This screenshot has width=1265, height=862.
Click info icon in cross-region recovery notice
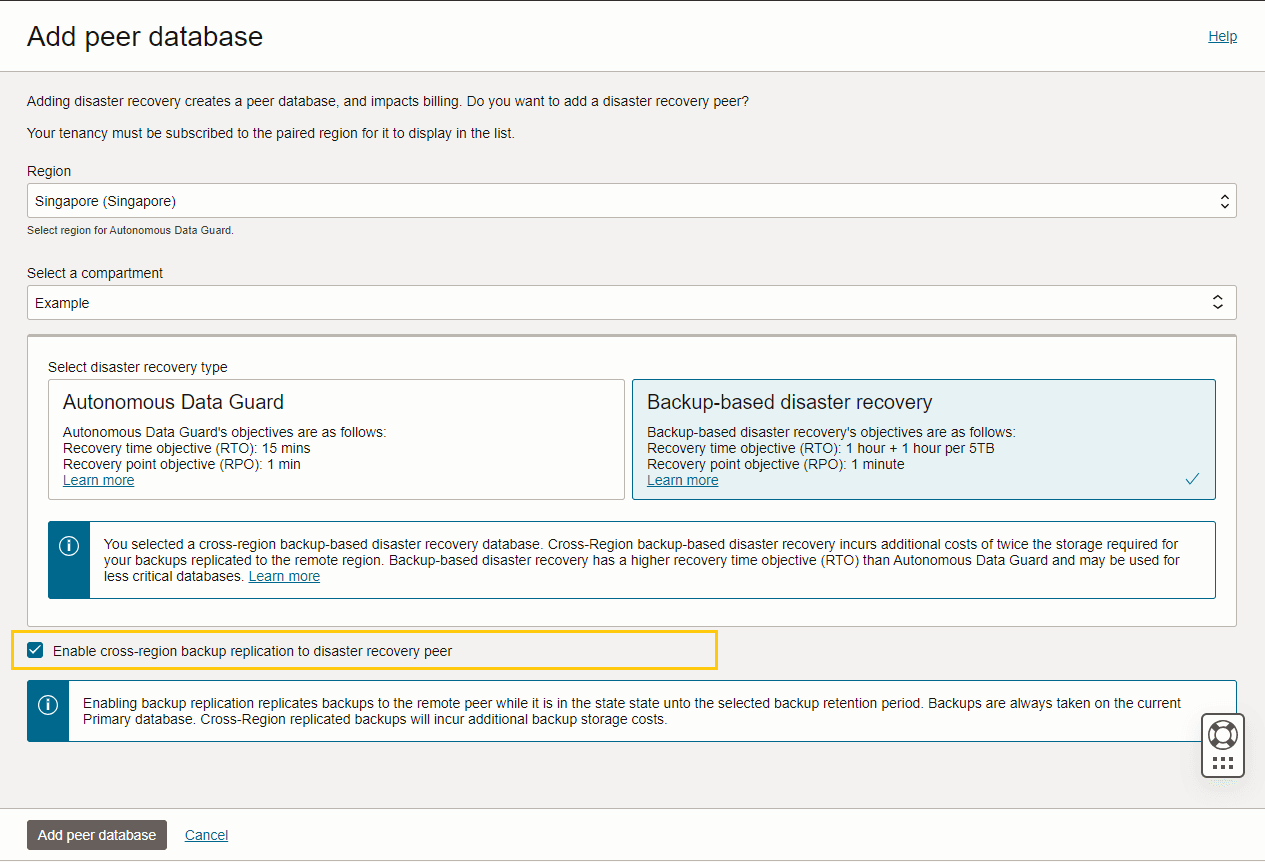point(69,546)
